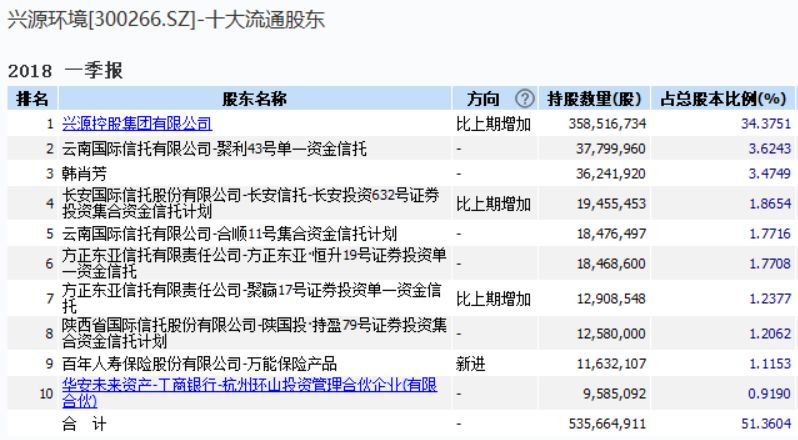Click percentage value 0.9190
Image resolution: width=798 pixels, height=440 pixels.
tap(770, 393)
